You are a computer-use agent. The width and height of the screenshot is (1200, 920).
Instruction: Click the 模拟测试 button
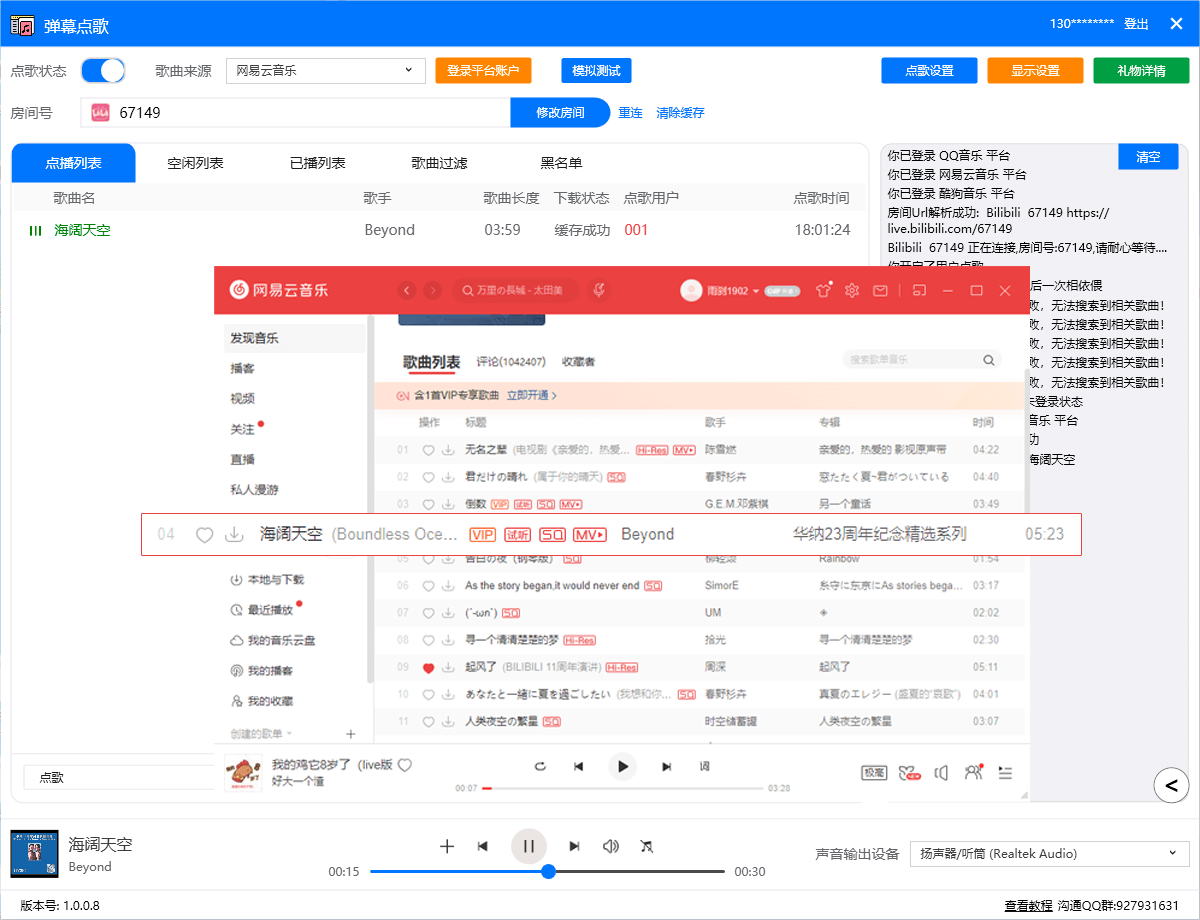[596, 71]
